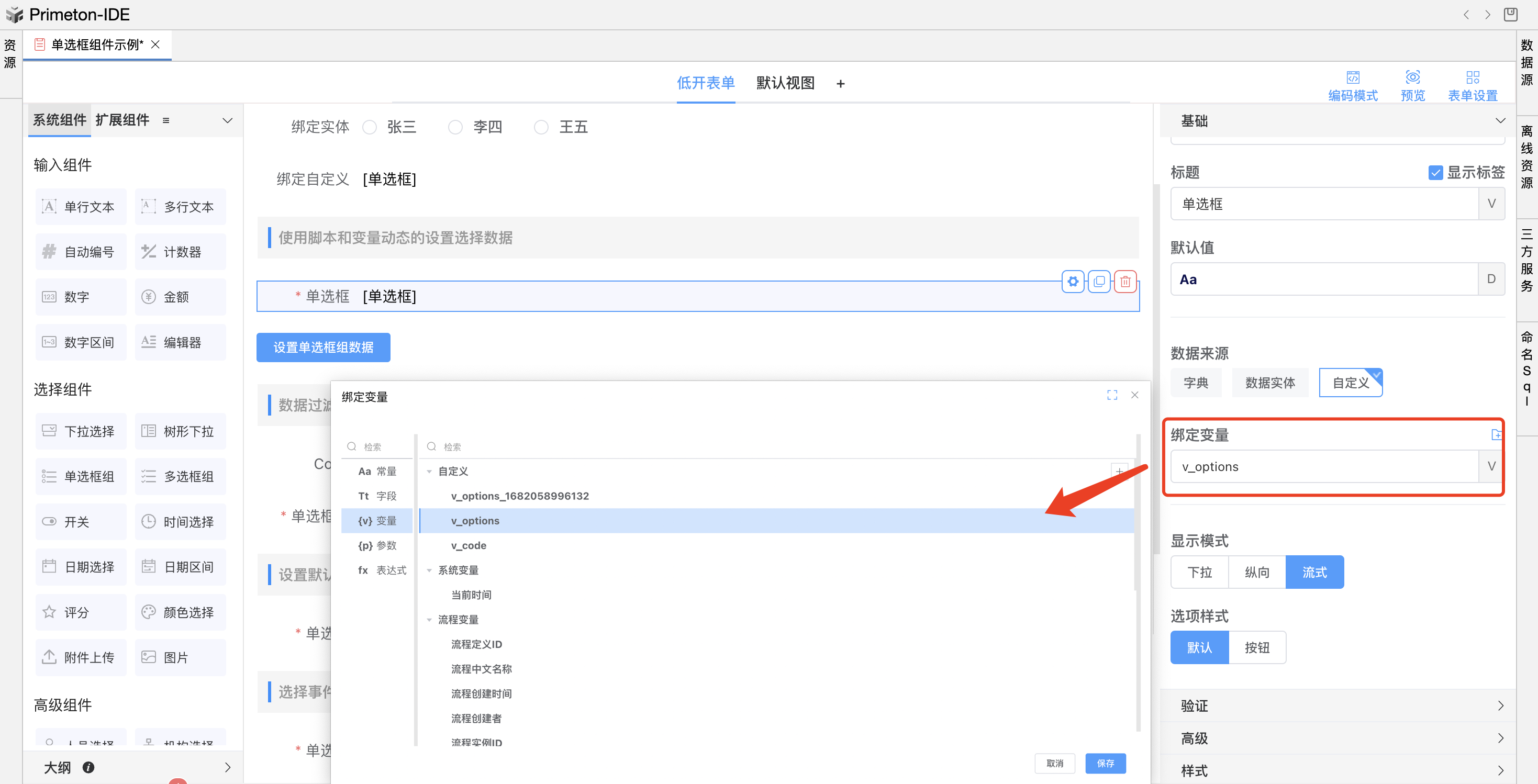Open the 编码模式 code mode icon
Viewport: 1538px width, 784px height.
1352,77
